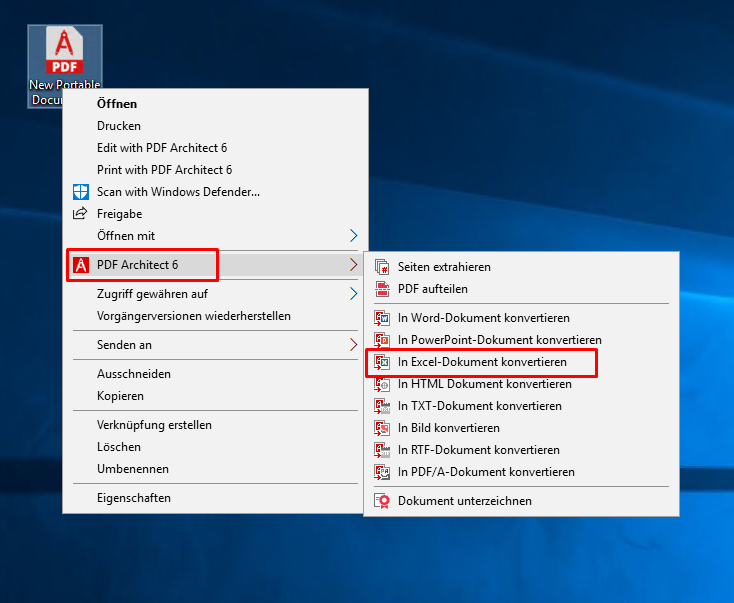Select the New Portable Document desktop icon
Screen dimensions: 734x603
click(65, 66)
